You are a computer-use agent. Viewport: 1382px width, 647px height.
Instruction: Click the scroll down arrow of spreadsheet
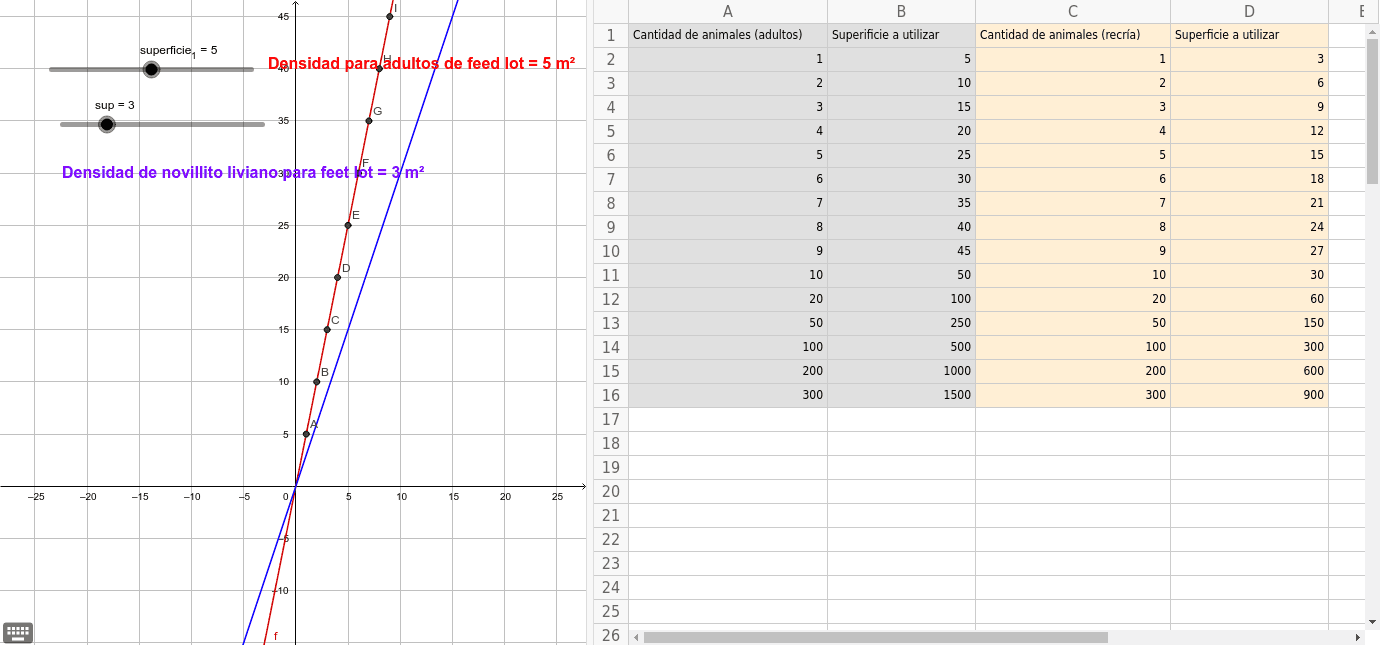click(x=1373, y=620)
